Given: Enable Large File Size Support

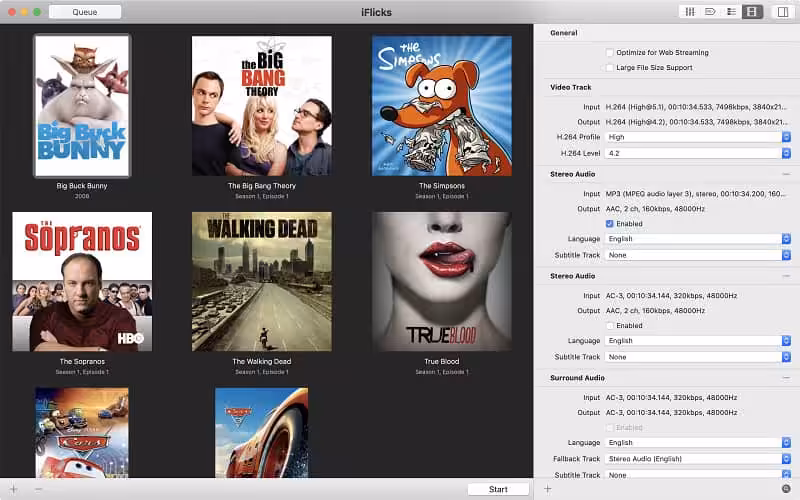Looking at the screenshot, I should [x=609, y=67].
